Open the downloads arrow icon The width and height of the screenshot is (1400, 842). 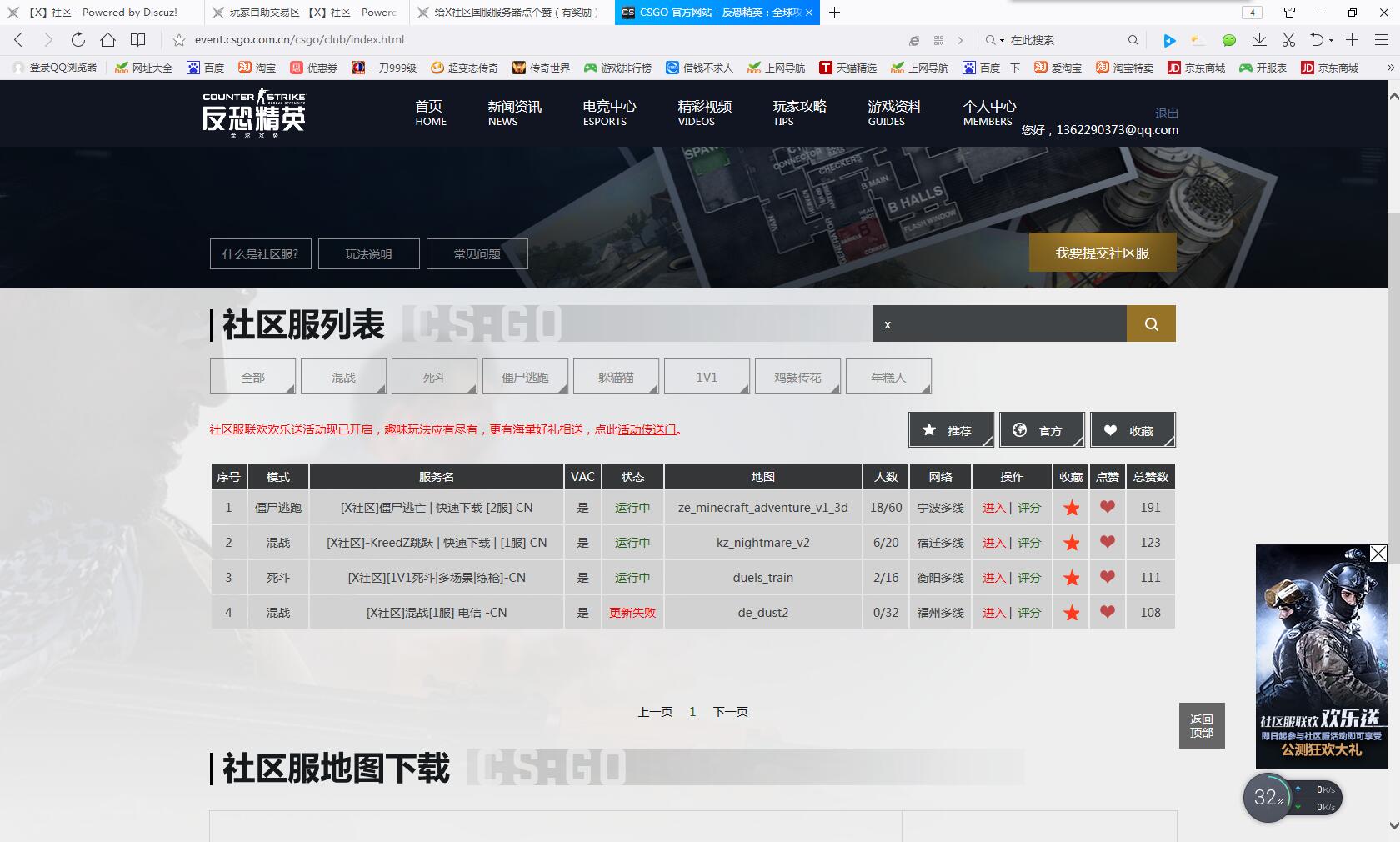tap(1259, 40)
